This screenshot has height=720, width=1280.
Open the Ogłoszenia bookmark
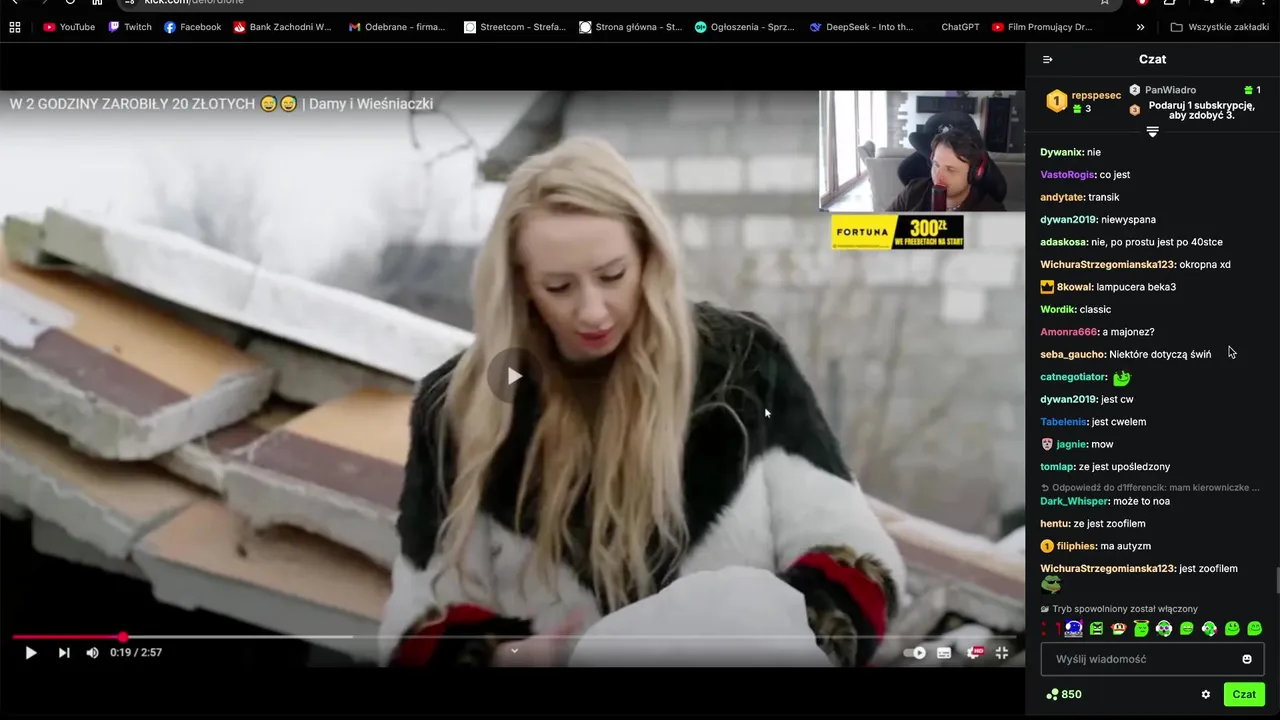pos(745,27)
